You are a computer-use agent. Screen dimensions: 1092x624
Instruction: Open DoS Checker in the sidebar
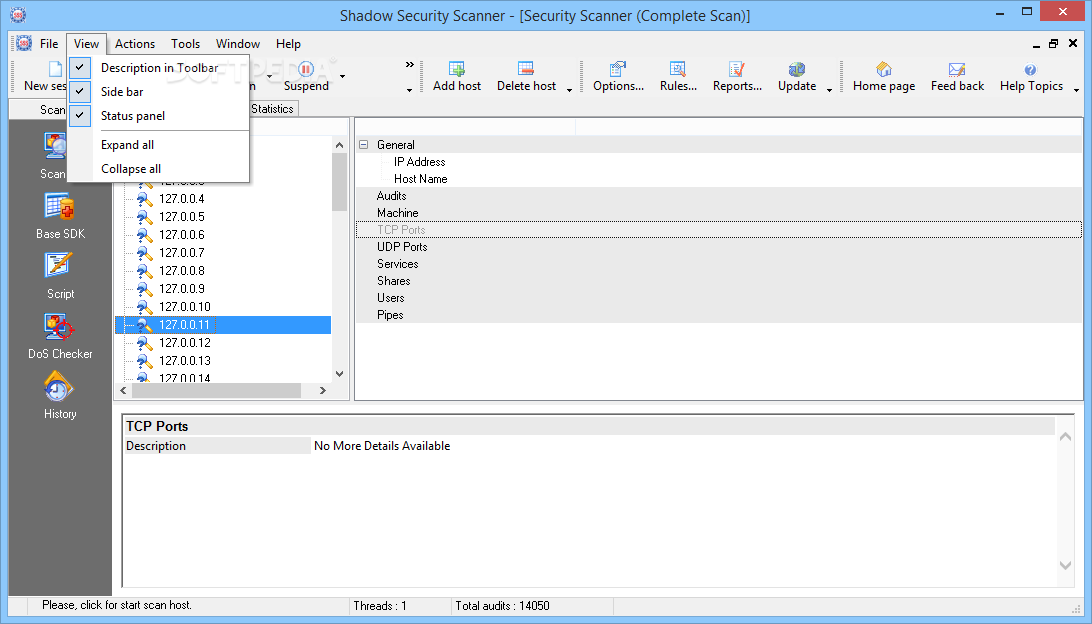[59, 326]
